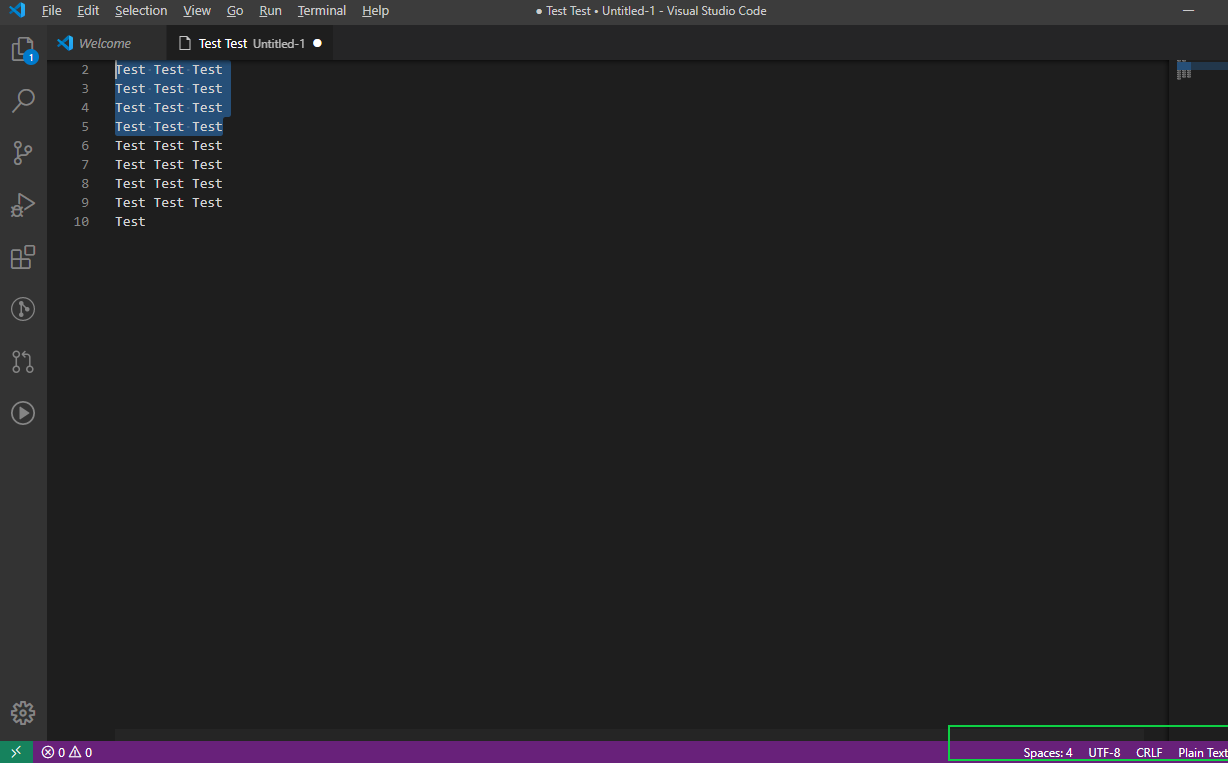Open the Search view
Screen dimensions: 1228x763
(x=22, y=100)
